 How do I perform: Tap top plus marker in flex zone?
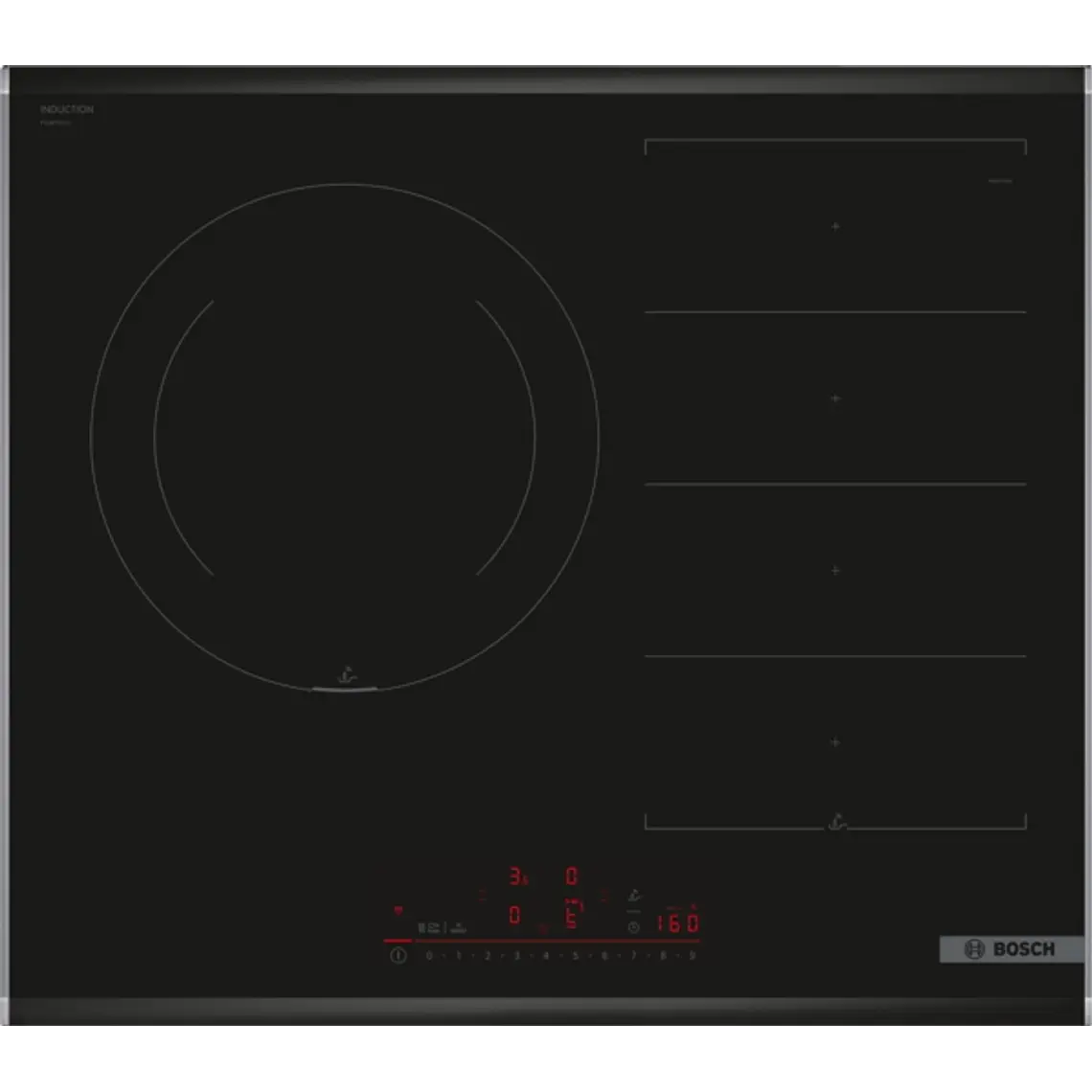(835, 226)
